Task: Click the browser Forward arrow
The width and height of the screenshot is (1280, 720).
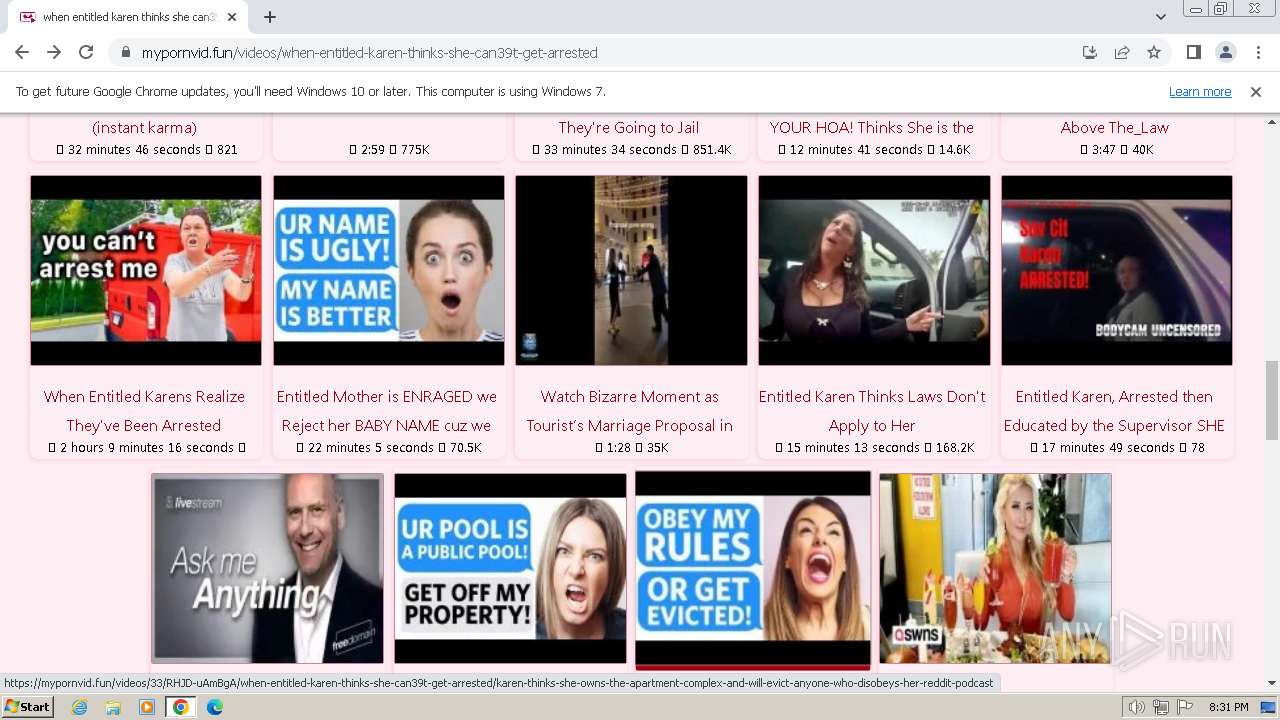Action: click(54, 52)
